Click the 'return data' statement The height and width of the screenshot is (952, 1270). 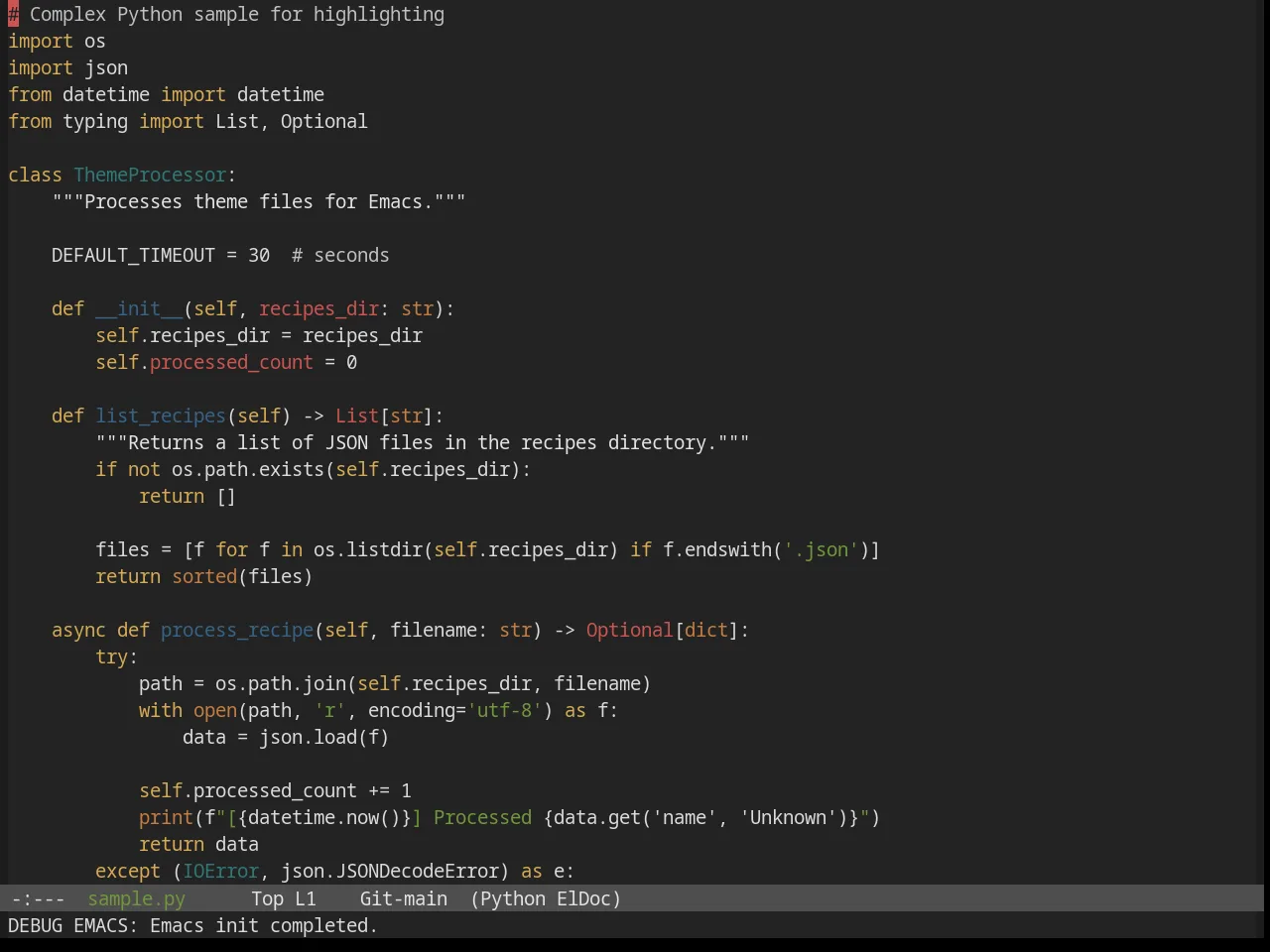(198, 844)
